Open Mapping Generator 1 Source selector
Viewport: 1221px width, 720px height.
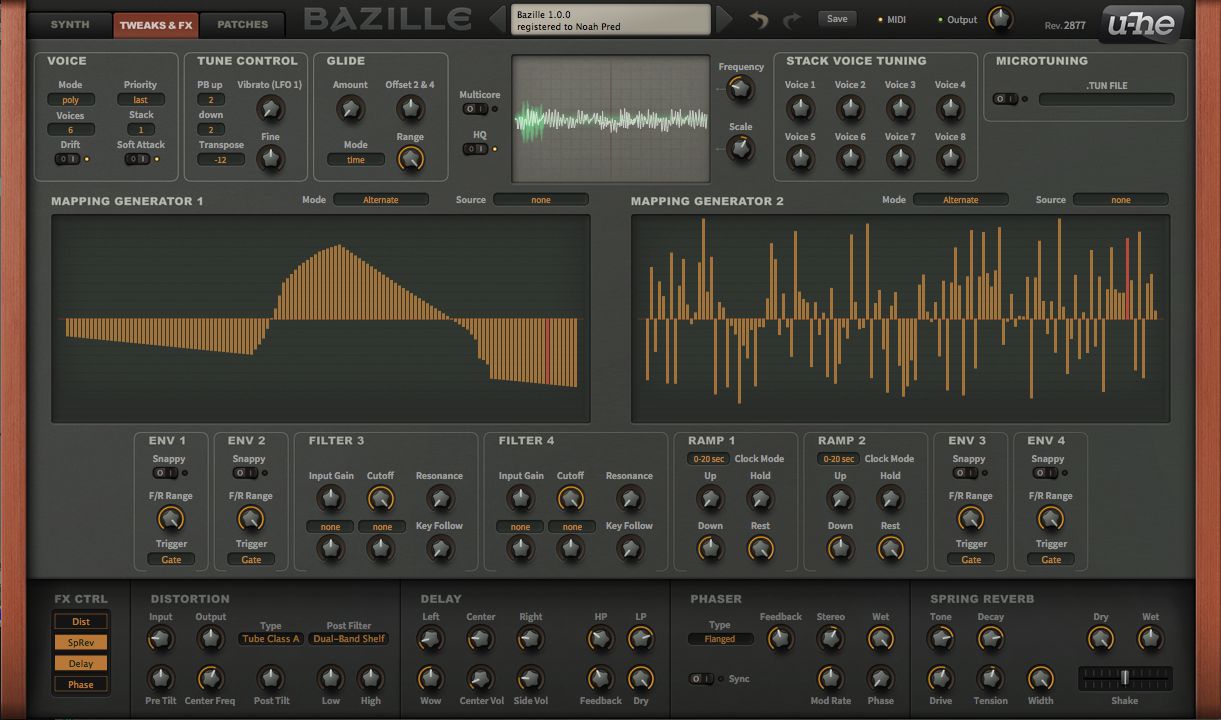tap(541, 200)
